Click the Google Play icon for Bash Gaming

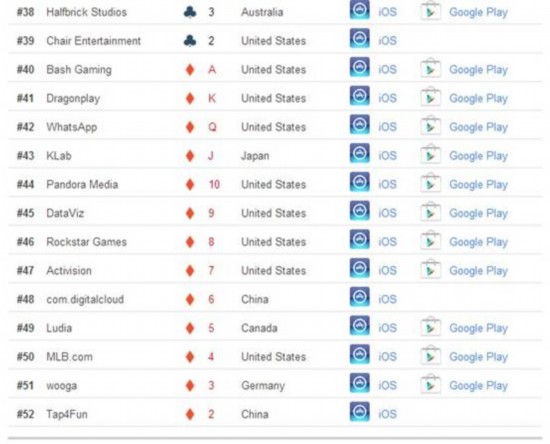[x=430, y=69]
